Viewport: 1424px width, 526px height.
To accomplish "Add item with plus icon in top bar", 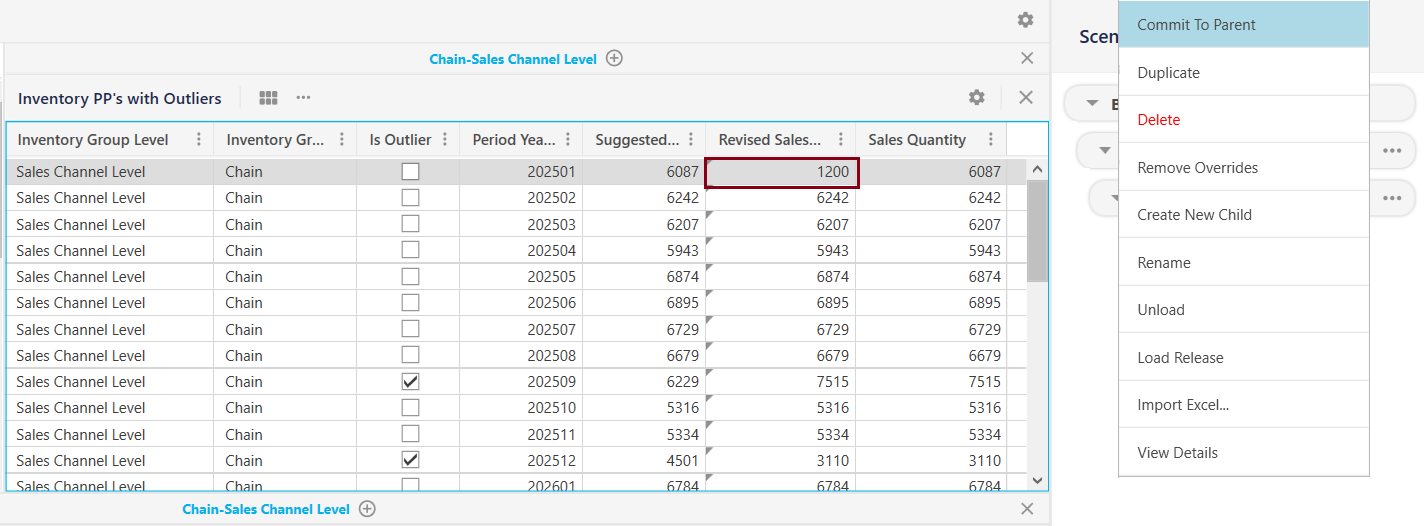I will [614, 58].
